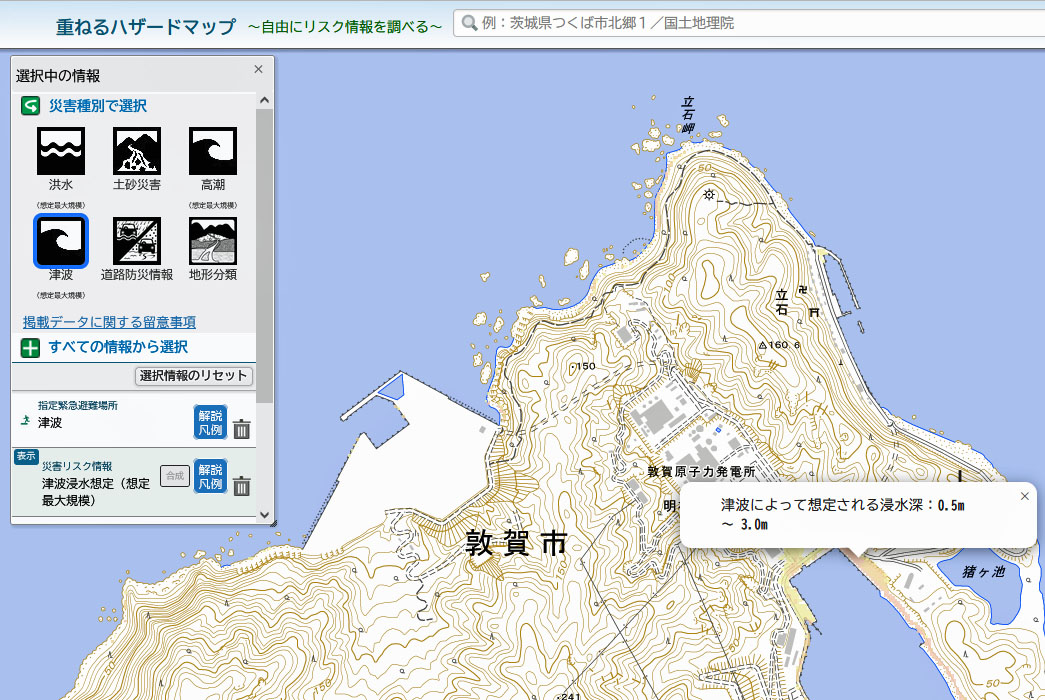Click the highlighted 津波 tsunami icon

click(x=61, y=241)
